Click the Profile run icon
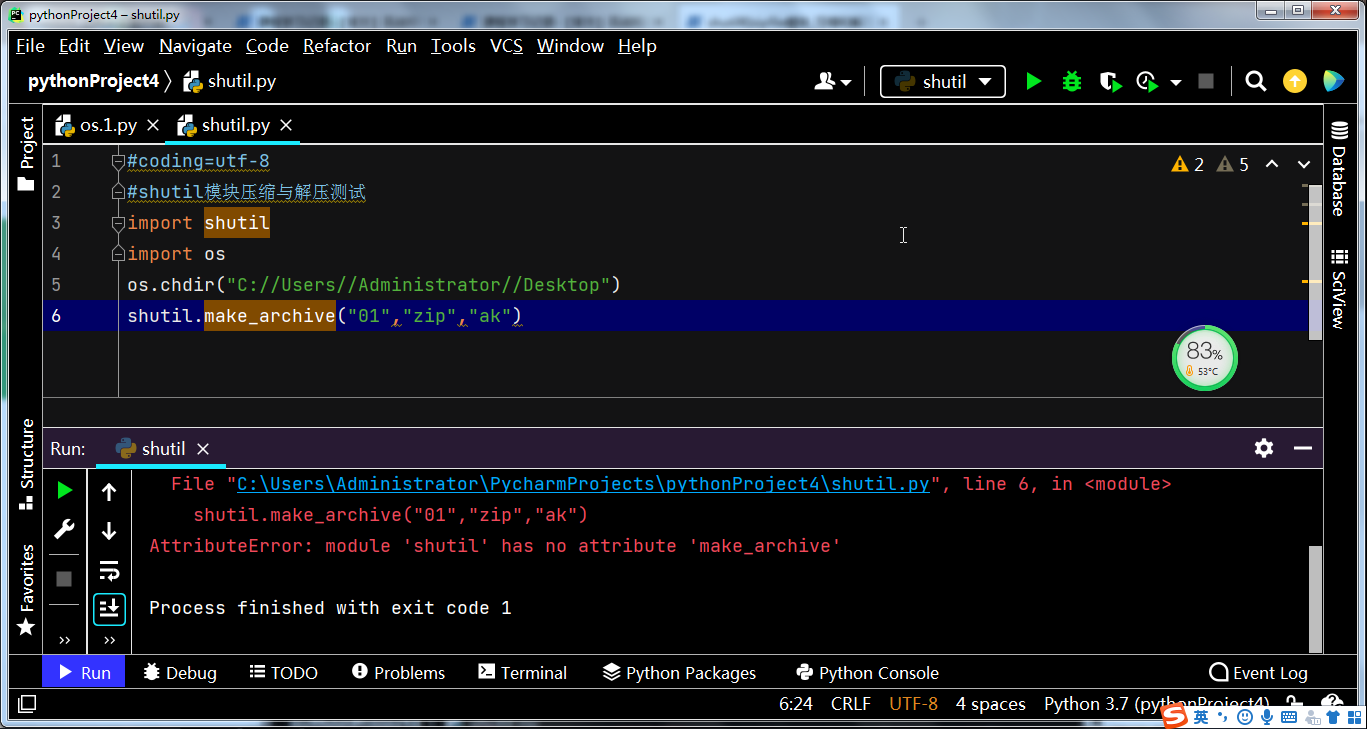This screenshot has width=1367, height=729. pos(1148,81)
